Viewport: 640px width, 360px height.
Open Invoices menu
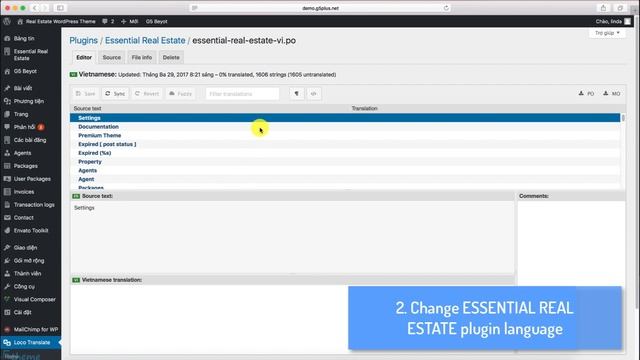pos(24,192)
